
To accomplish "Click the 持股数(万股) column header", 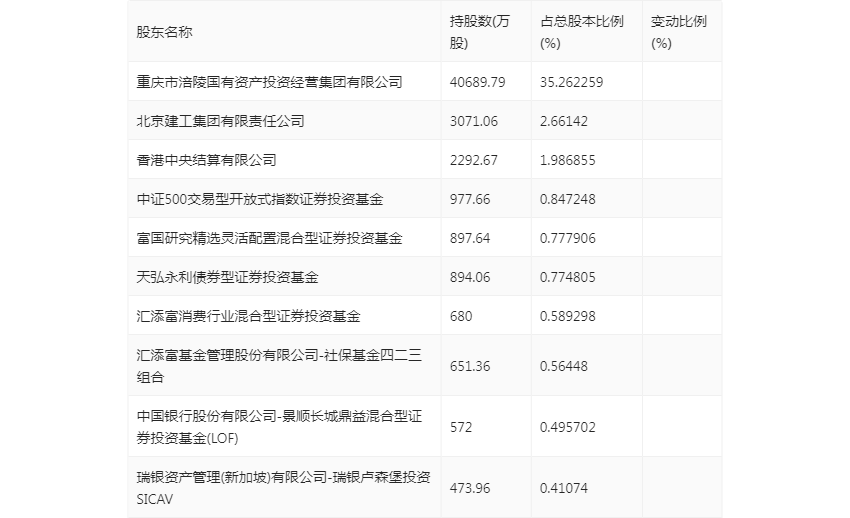I will pyautogui.click(x=480, y=32).
